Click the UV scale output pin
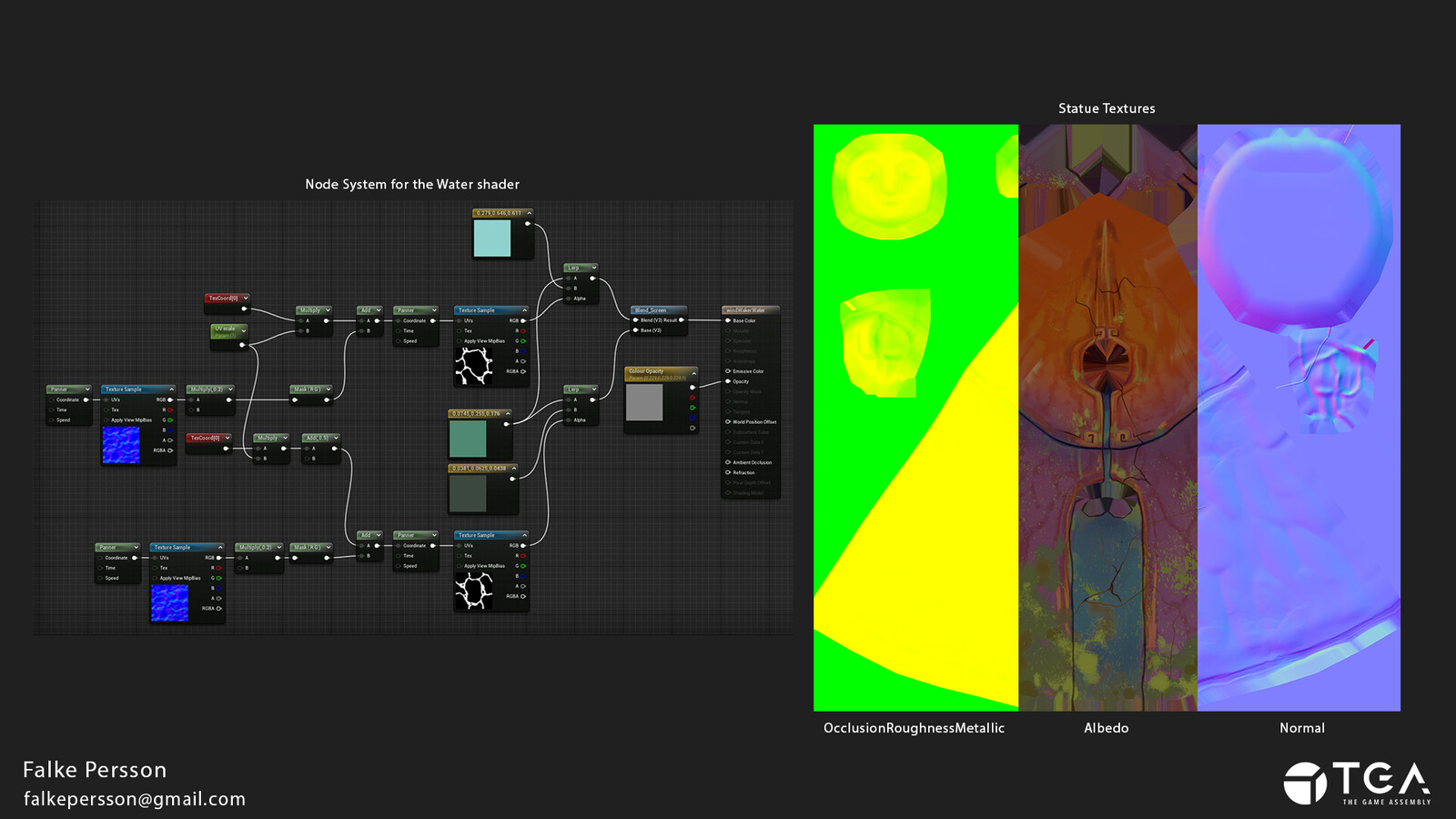Image resolution: width=1456 pixels, height=819 pixels. click(242, 345)
